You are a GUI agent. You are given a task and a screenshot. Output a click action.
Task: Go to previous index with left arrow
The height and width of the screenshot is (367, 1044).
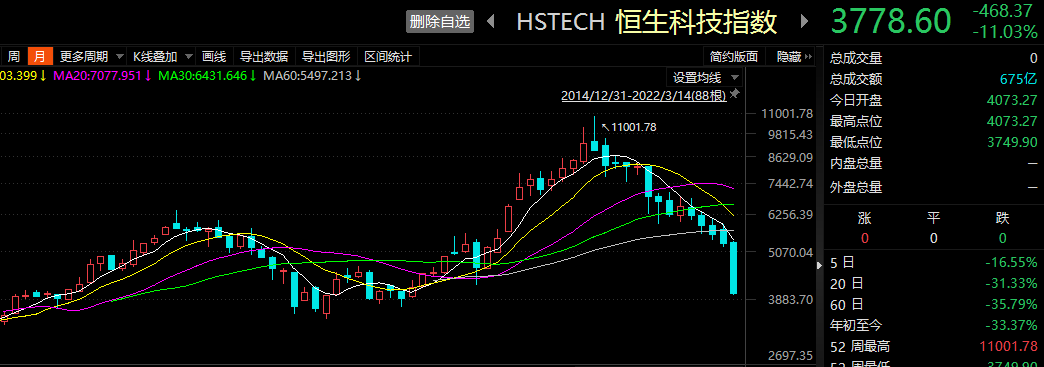tap(491, 21)
